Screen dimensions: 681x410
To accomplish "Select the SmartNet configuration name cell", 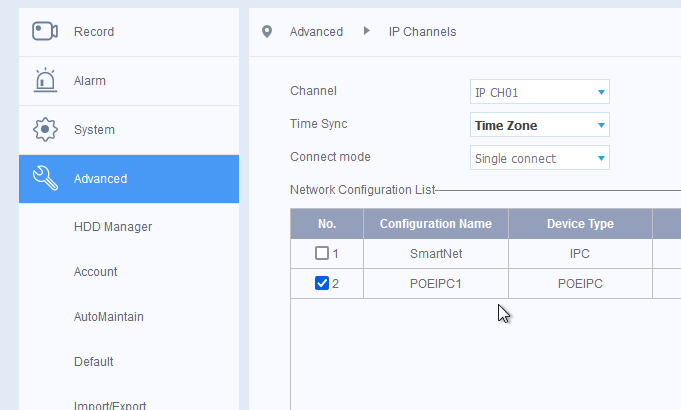I will tap(436, 254).
